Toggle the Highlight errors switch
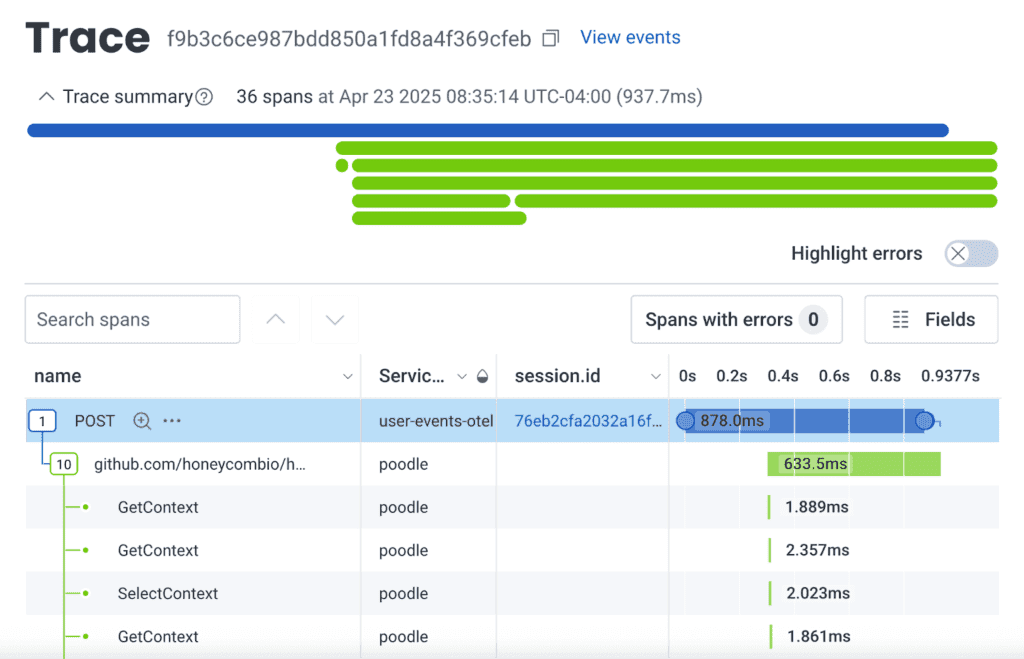This screenshot has height=659, width=1024. pyautogui.click(x=971, y=253)
